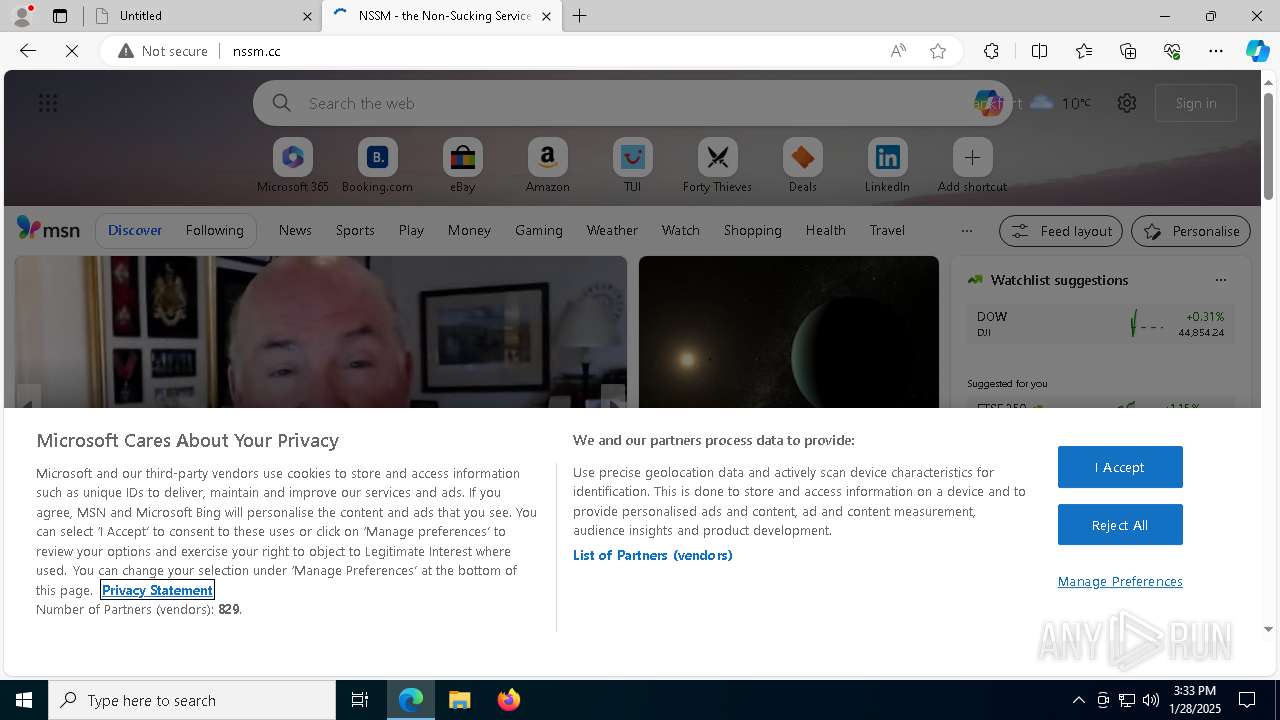This screenshot has width=1280, height=720.
Task: Open the Sports category
Action: (x=355, y=230)
